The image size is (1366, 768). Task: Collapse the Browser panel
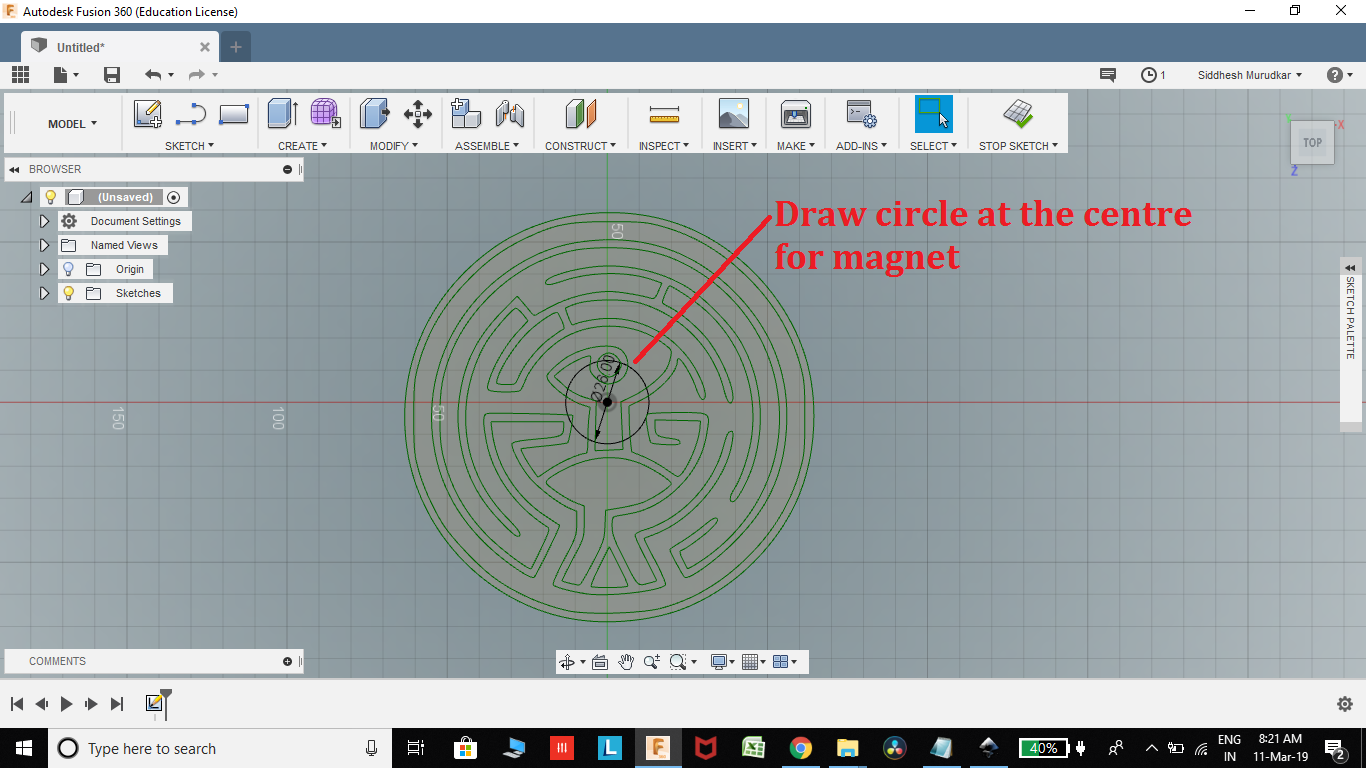pos(288,169)
